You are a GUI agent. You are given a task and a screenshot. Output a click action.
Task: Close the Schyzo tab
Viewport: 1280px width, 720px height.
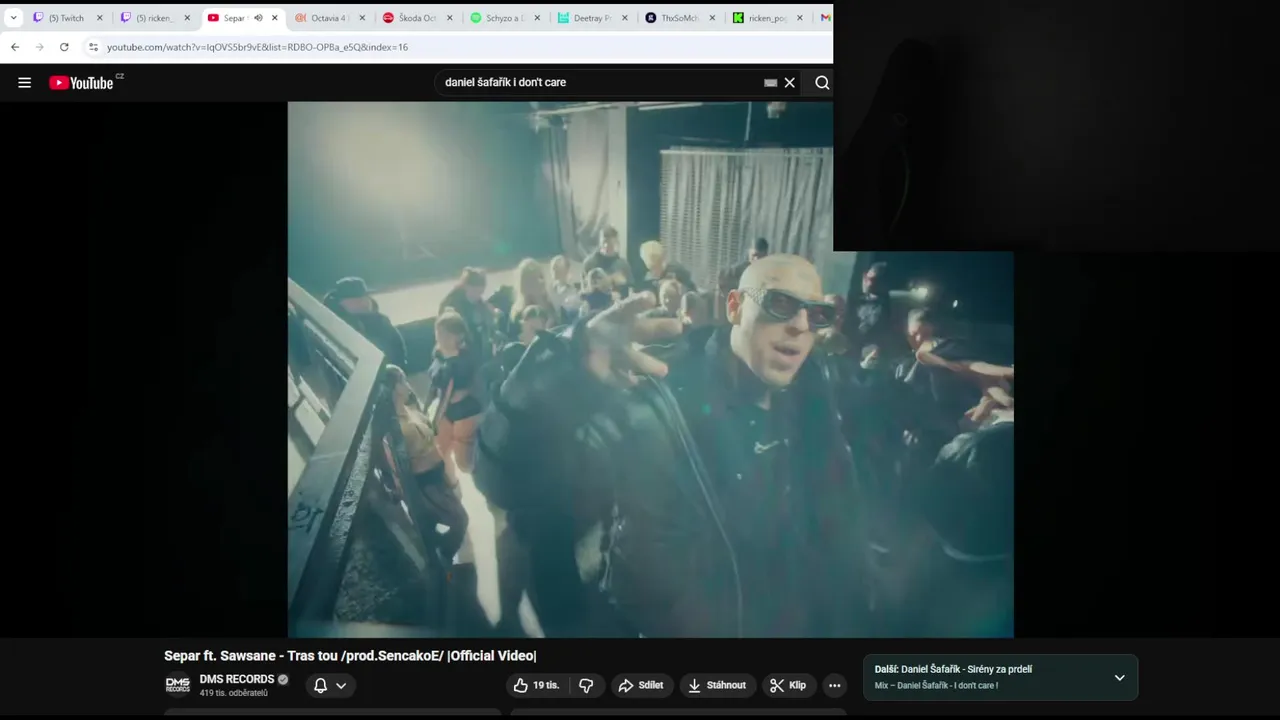pos(537,18)
